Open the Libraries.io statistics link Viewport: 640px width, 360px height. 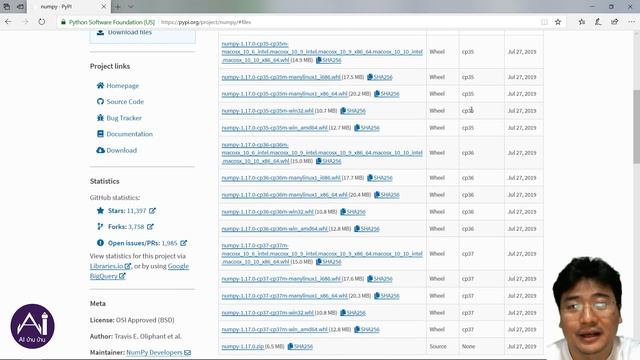coord(110,266)
